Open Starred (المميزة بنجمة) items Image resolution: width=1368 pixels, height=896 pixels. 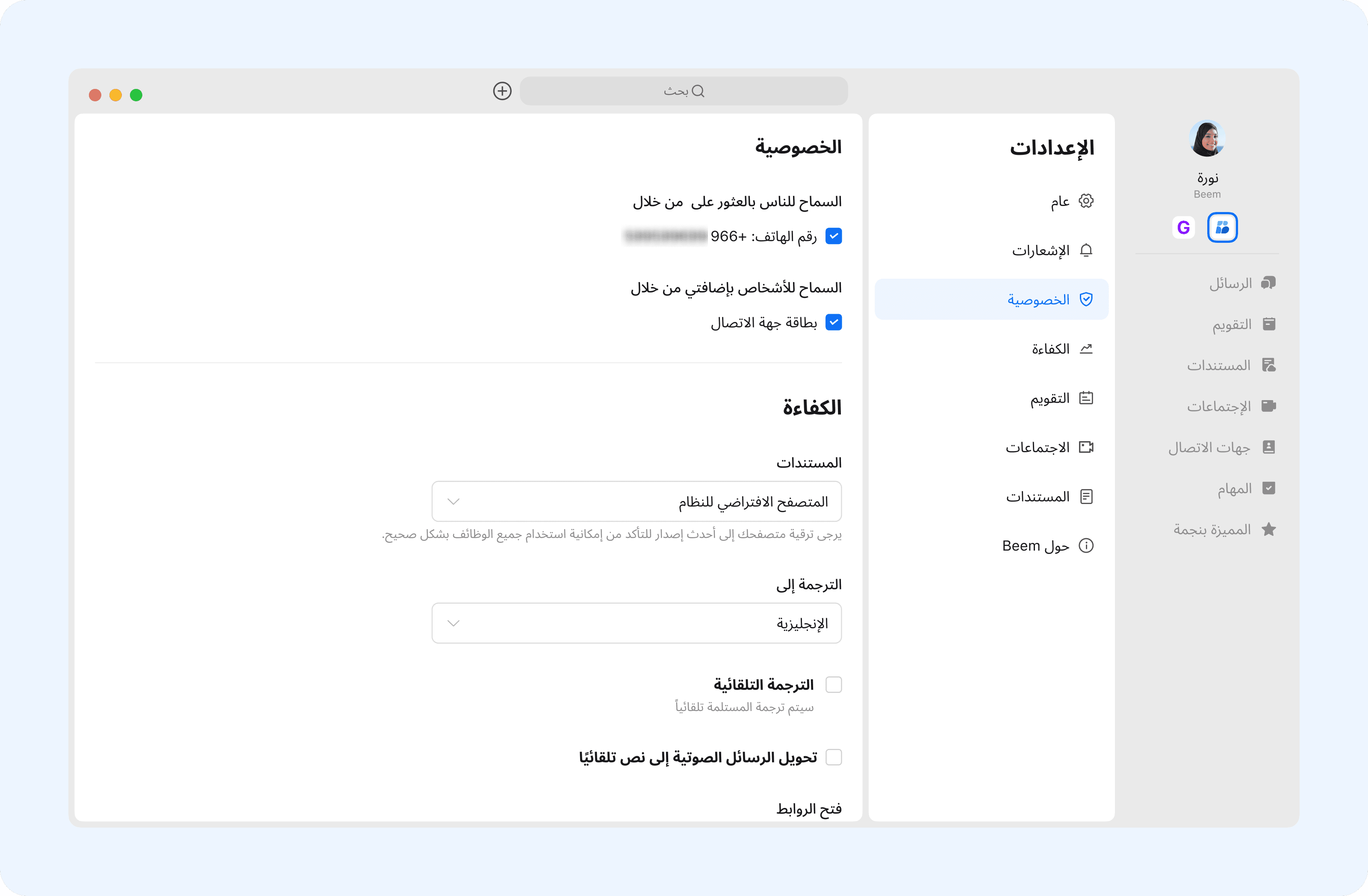coord(1224,529)
